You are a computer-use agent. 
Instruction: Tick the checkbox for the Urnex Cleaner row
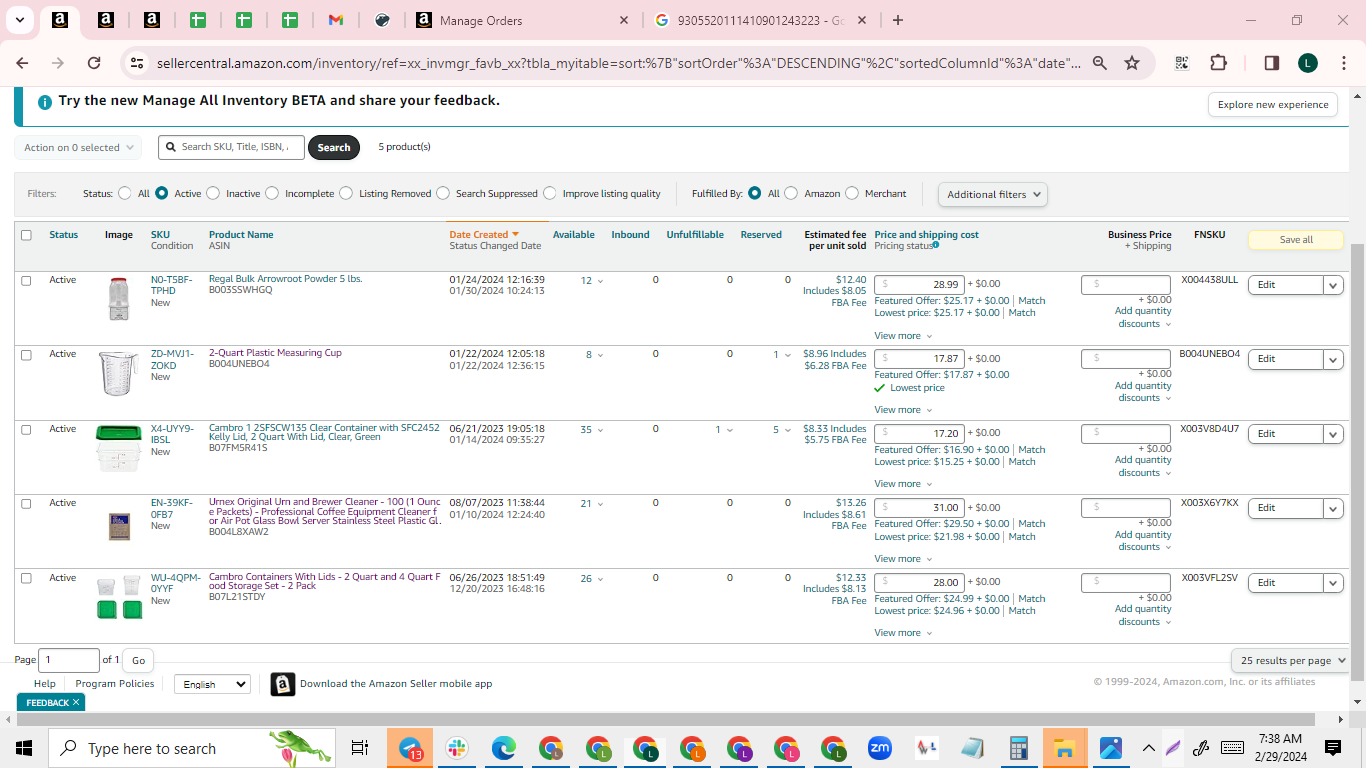point(27,504)
